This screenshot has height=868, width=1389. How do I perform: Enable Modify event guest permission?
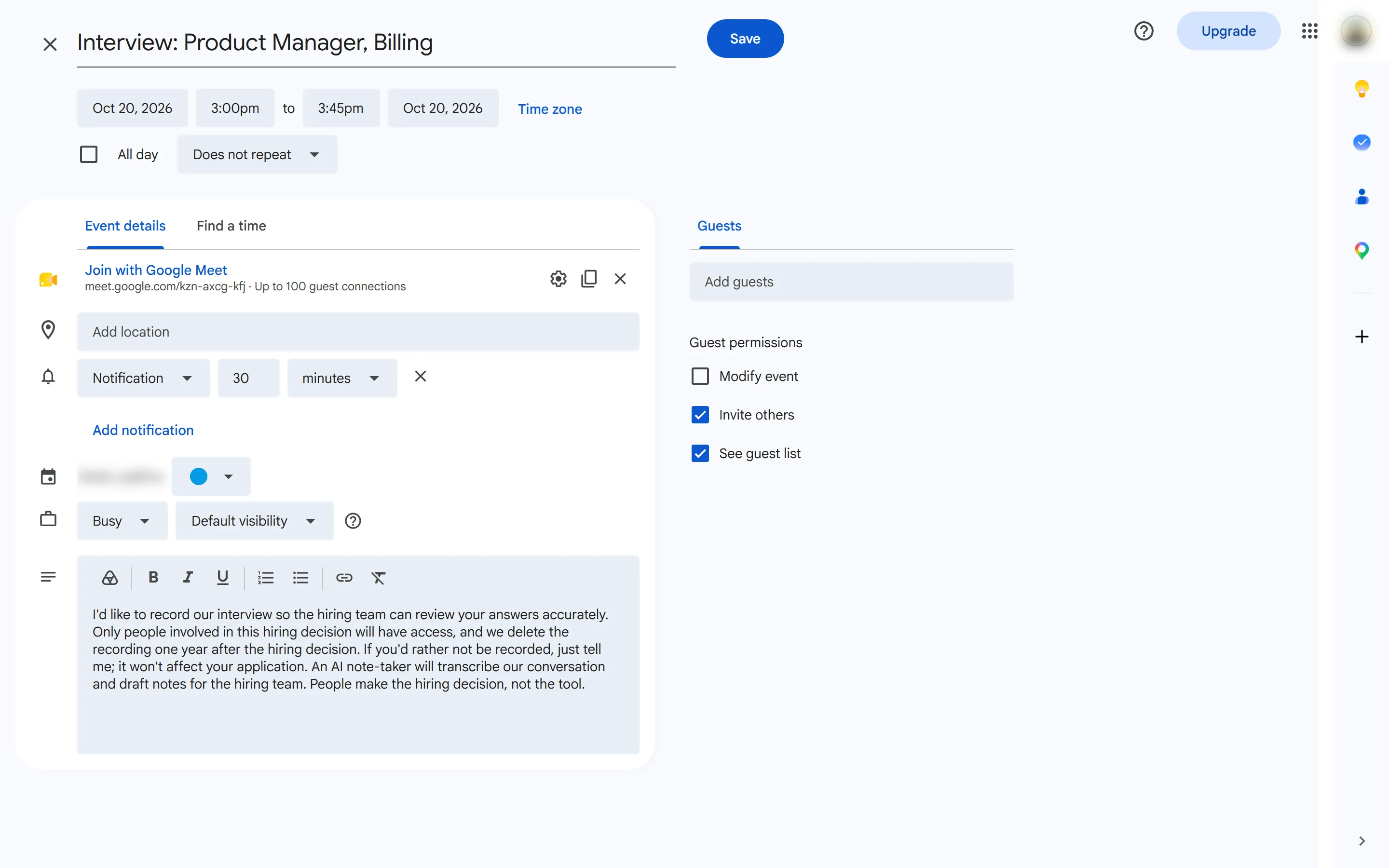click(x=700, y=377)
